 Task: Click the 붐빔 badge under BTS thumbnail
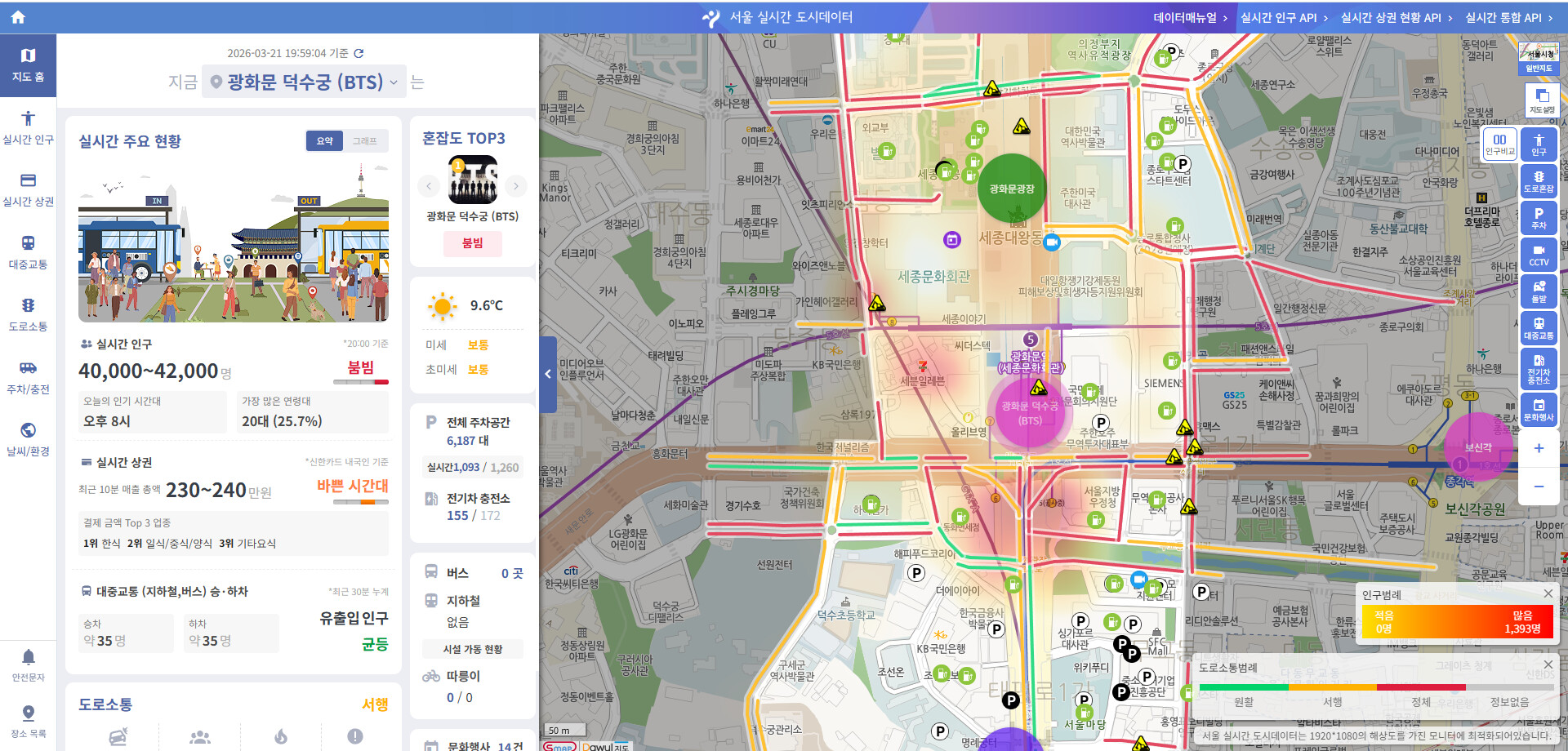(x=472, y=243)
